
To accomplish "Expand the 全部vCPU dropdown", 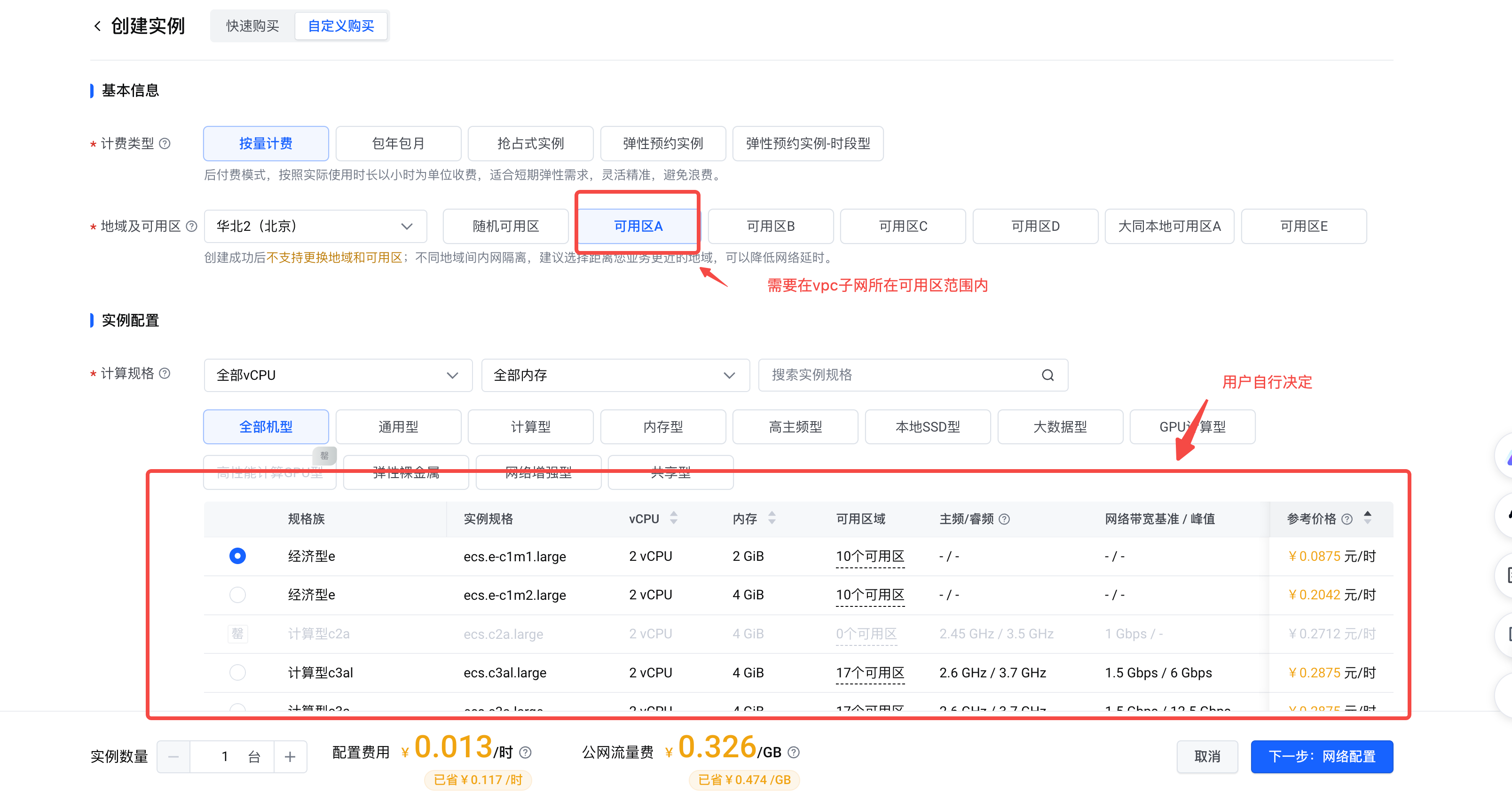I will (x=338, y=375).
